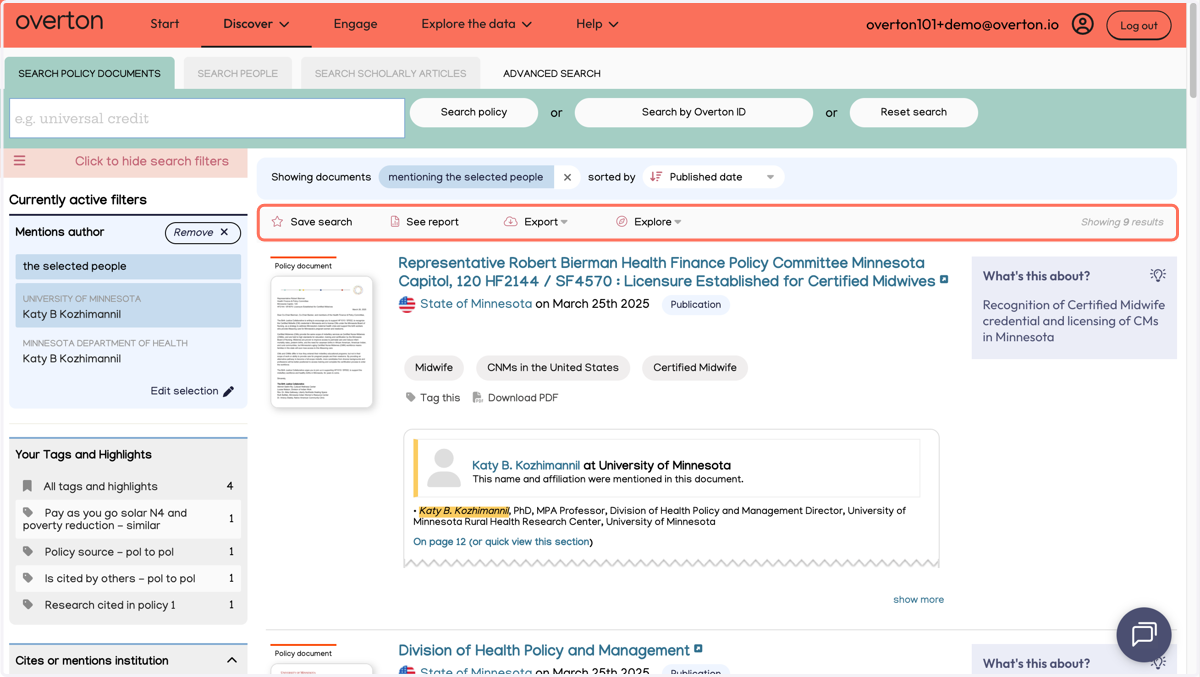Click the external link icon after Certified Midwives title
The image size is (1200, 677).
coord(943,280)
